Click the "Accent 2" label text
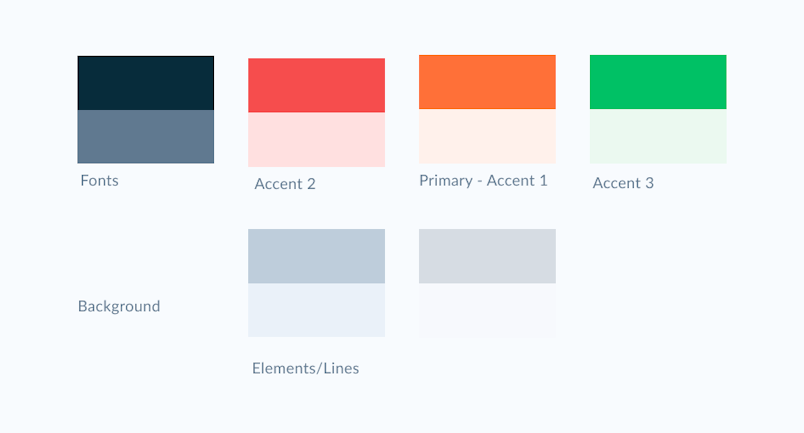Screen dimensions: 804x433 [285, 184]
